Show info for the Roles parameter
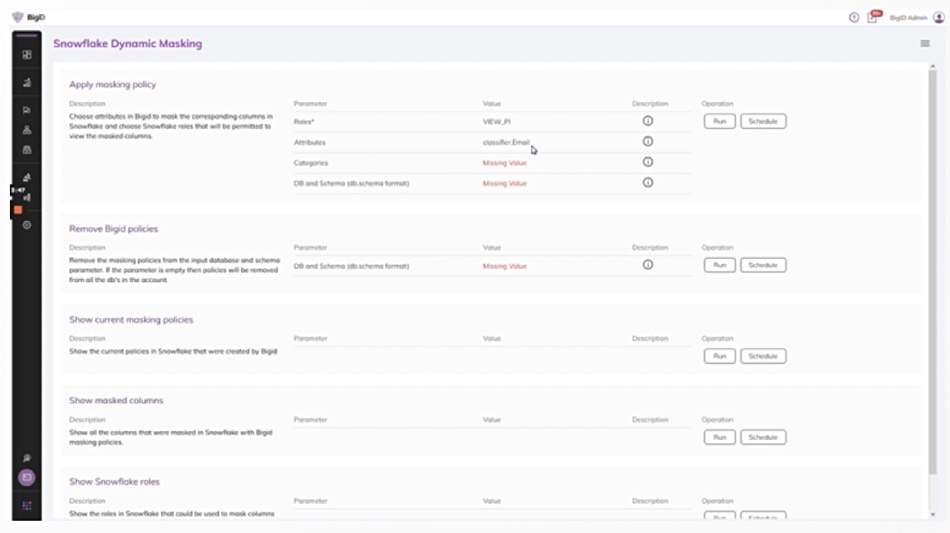The width and height of the screenshot is (950, 533). 648,121
